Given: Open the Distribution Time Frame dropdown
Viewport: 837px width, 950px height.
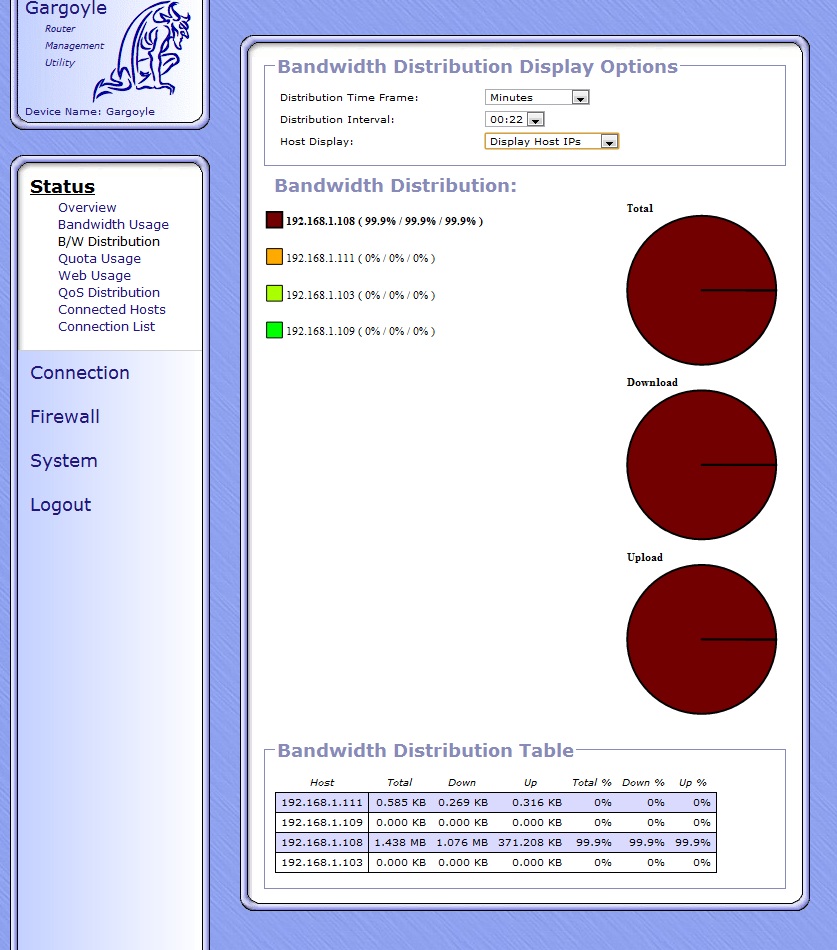Looking at the screenshot, I should point(537,98).
